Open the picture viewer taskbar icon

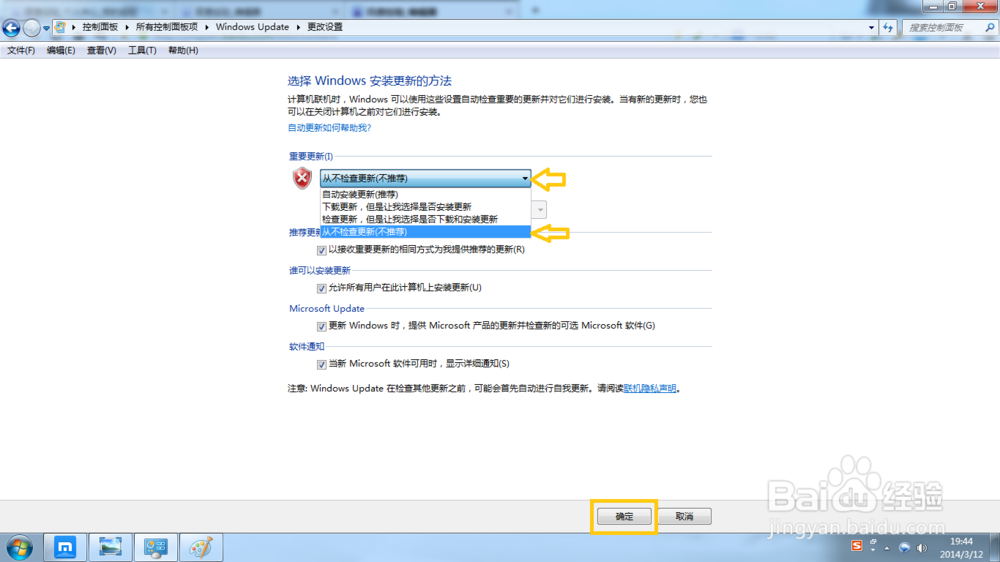pos(110,547)
